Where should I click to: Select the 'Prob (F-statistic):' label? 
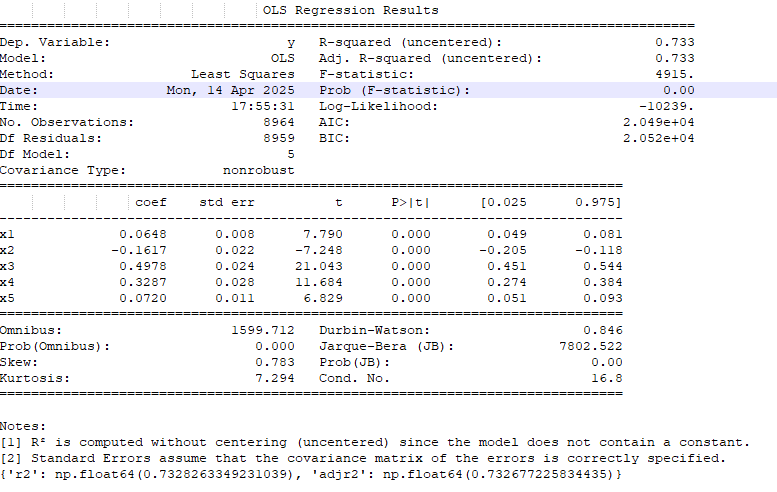394,90
